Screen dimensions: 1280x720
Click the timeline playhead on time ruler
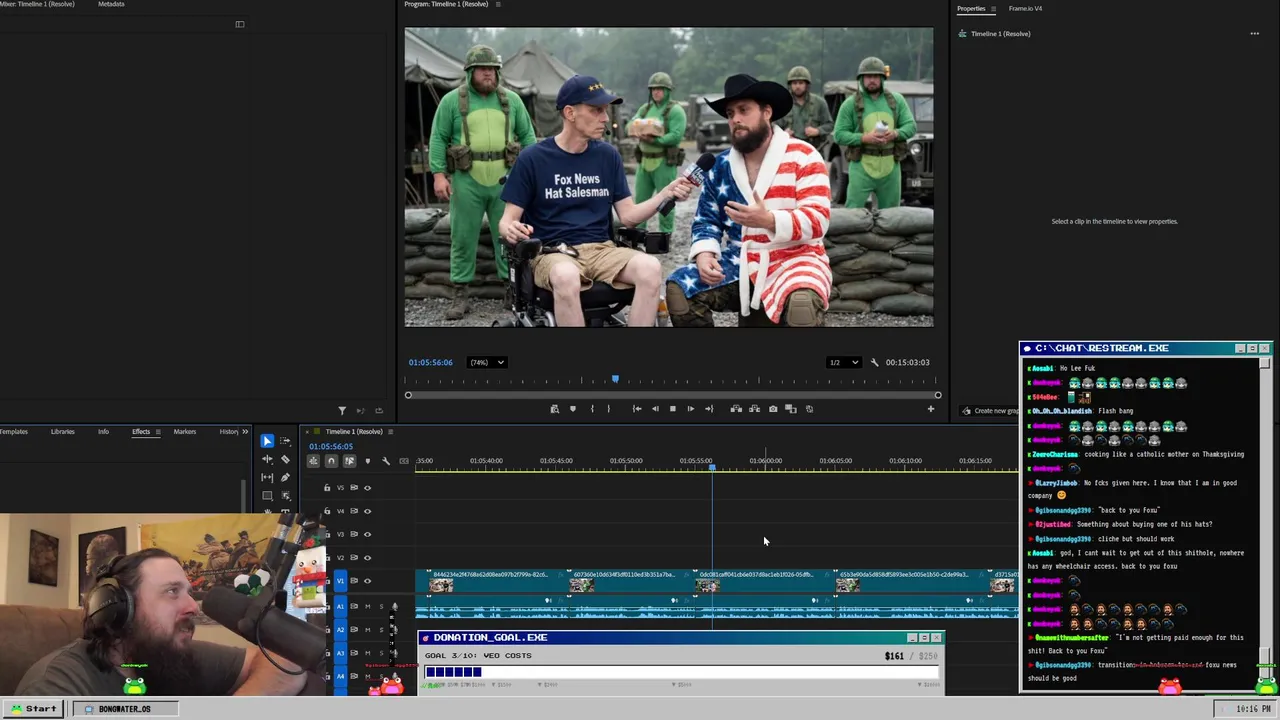tap(712, 467)
